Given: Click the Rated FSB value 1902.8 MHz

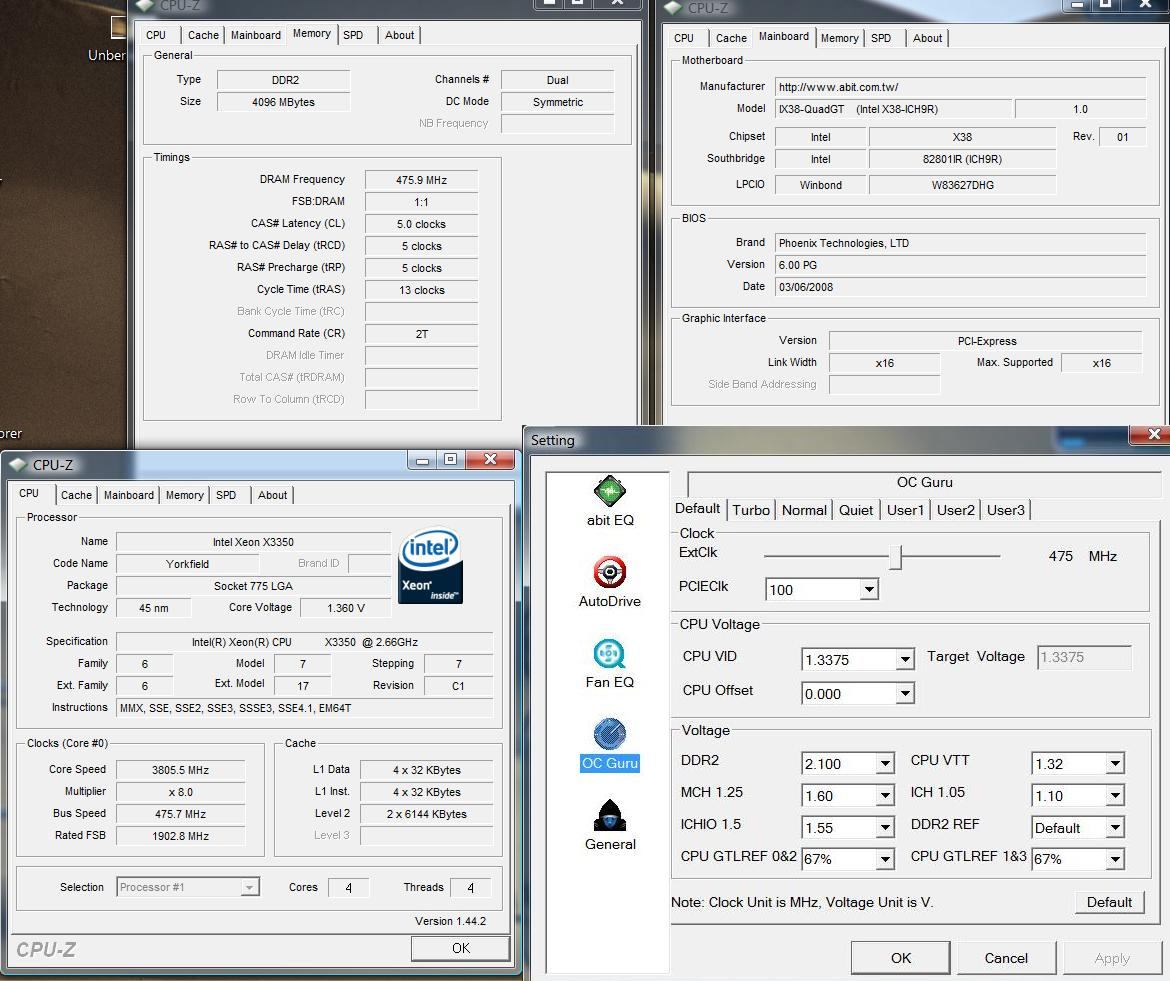Looking at the screenshot, I should coord(181,836).
